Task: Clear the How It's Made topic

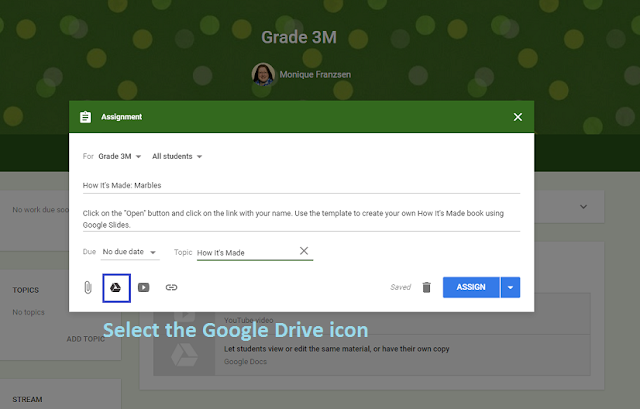Action: click(304, 251)
